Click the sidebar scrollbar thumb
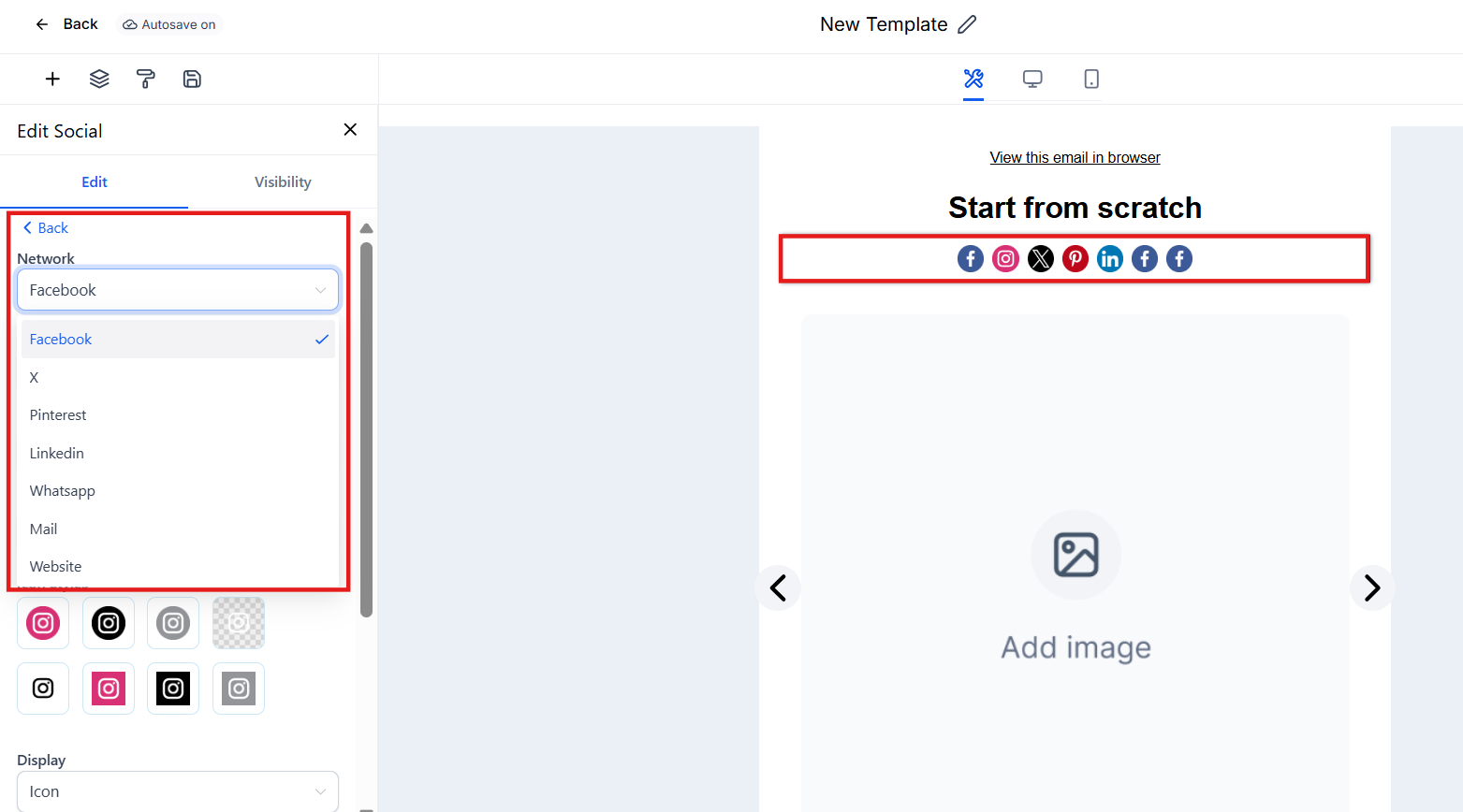 (367, 430)
